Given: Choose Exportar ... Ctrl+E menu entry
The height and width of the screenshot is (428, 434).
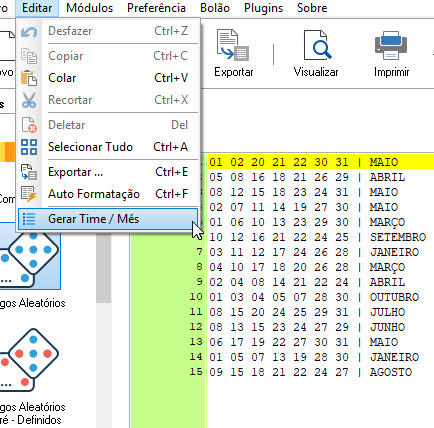Looking at the screenshot, I should tap(108, 172).
